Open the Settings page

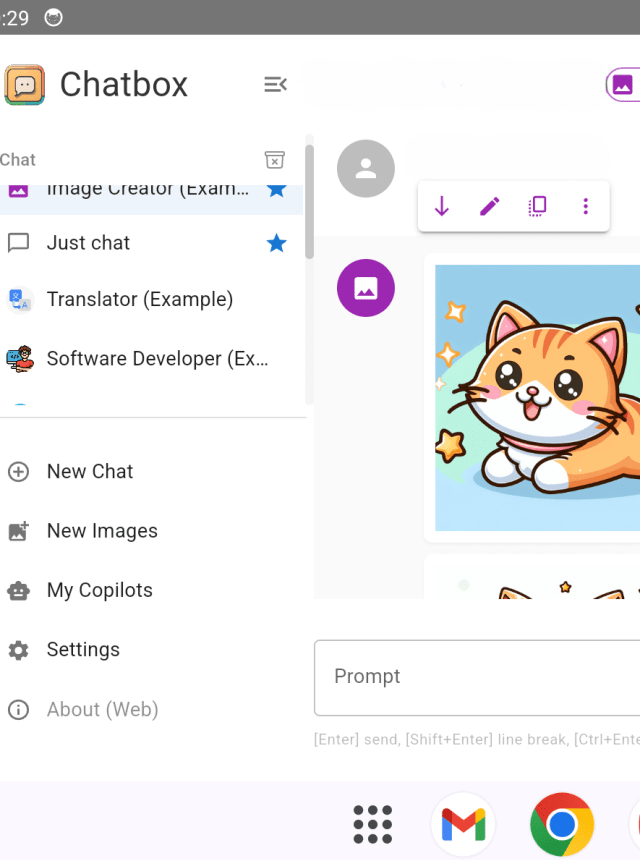click(82, 650)
